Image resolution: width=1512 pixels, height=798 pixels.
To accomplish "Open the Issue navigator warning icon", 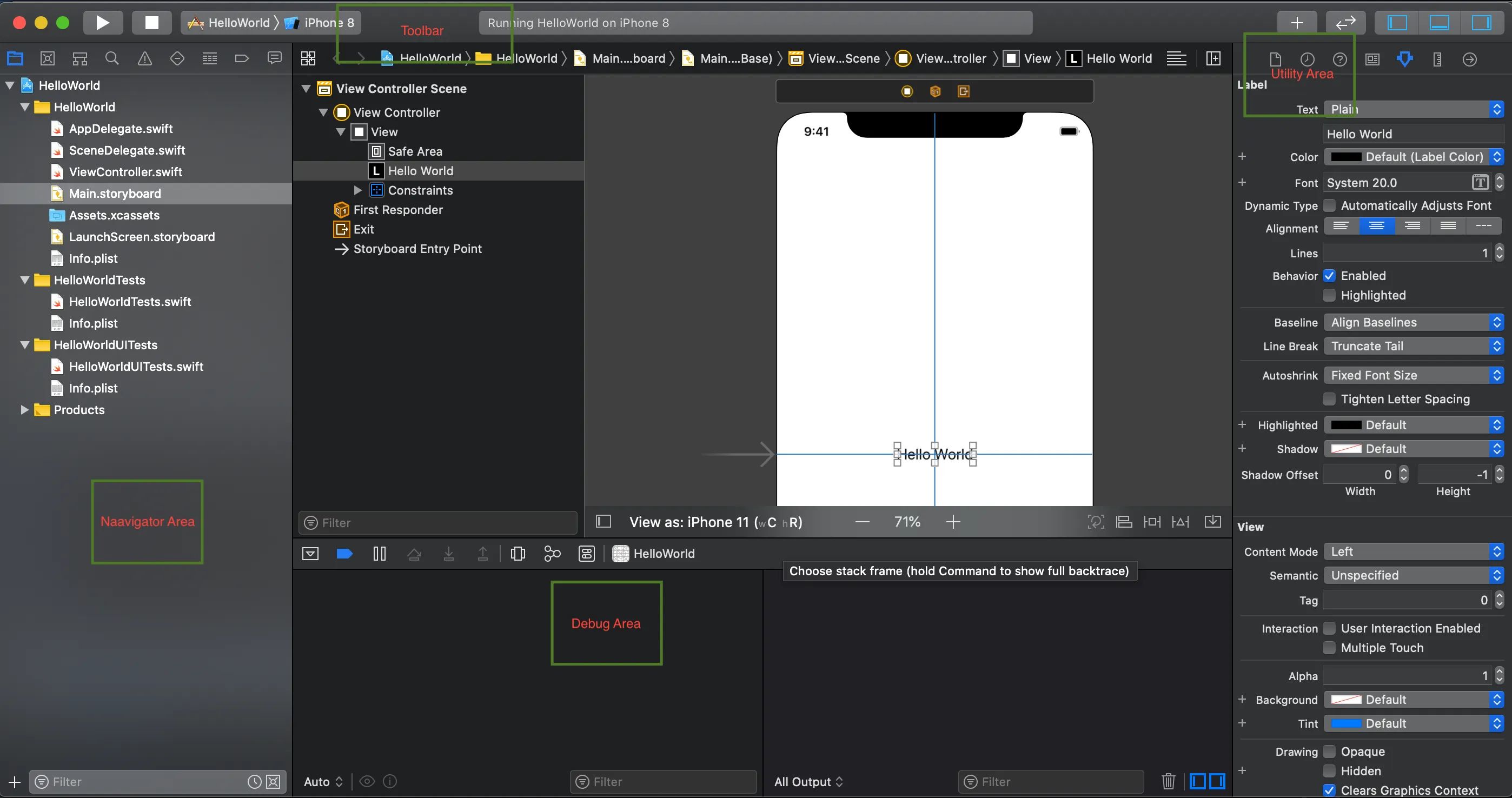I will point(144,59).
